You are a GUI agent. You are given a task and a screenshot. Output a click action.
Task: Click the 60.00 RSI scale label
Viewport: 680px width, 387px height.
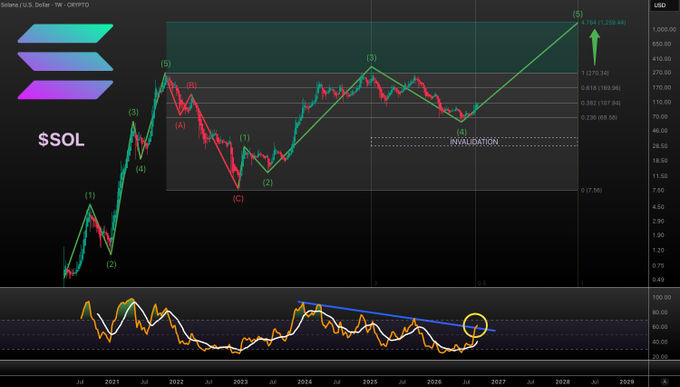(x=660, y=327)
